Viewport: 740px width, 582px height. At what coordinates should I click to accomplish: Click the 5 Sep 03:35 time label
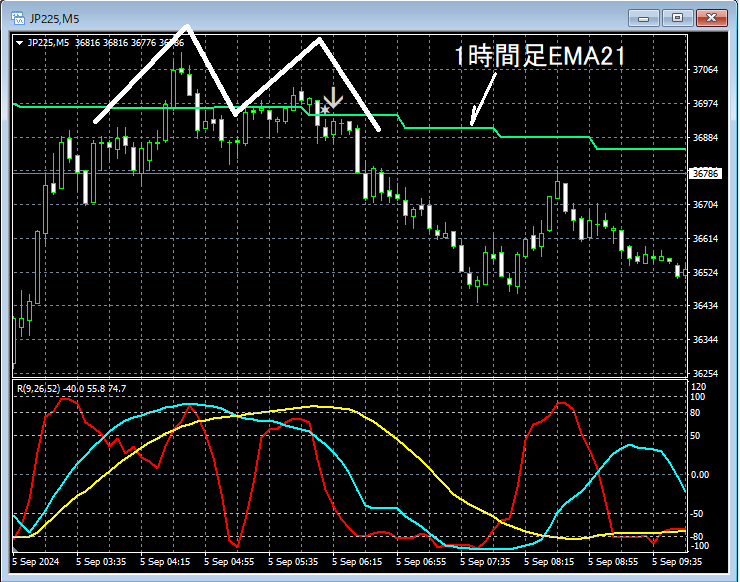point(101,562)
